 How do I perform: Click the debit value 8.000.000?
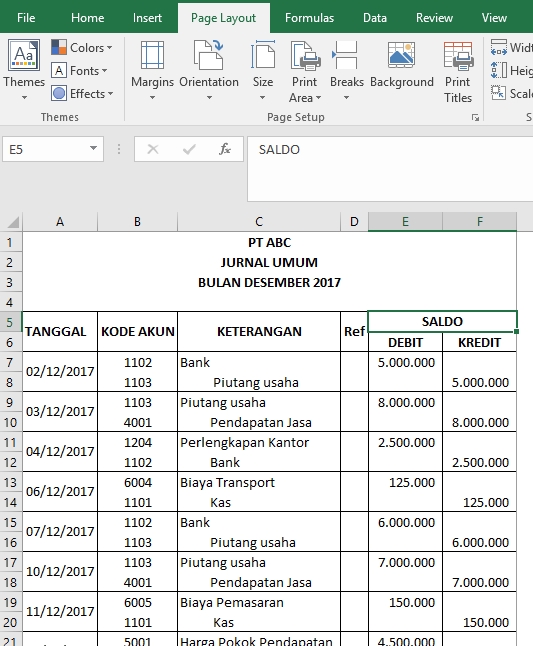click(405, 403)
